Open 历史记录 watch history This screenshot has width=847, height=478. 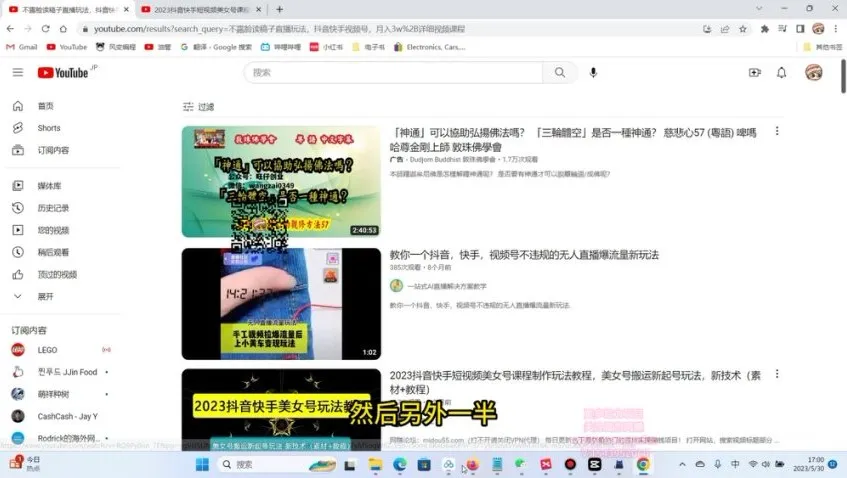[53, 208]
